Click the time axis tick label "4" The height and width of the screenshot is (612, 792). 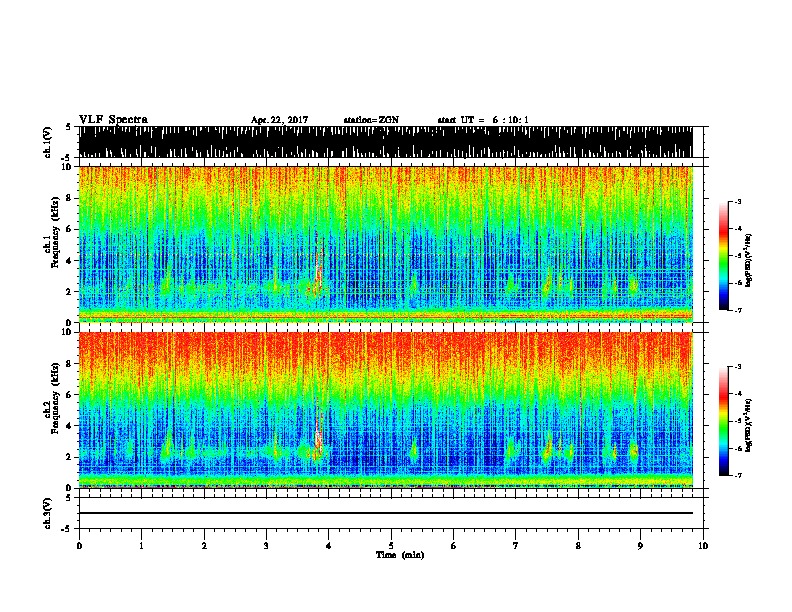coord(329,546)
